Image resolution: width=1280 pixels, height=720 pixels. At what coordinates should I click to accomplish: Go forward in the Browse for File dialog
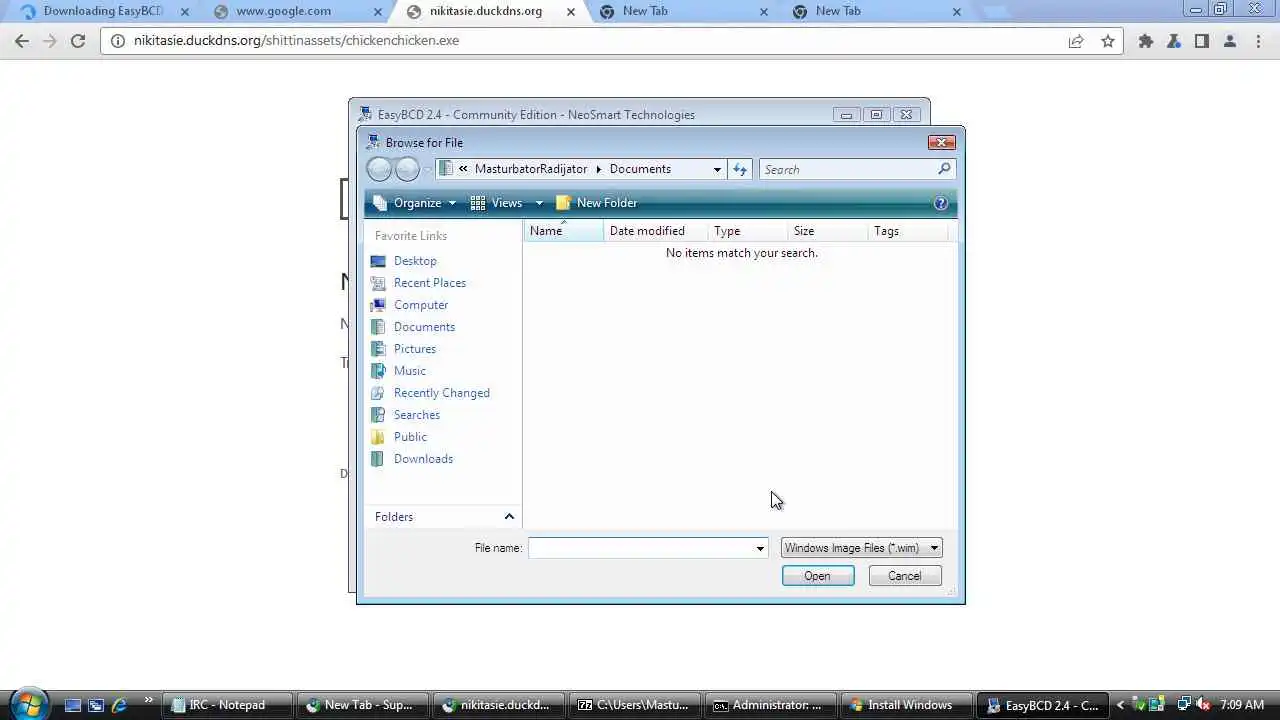pos(407,169)
